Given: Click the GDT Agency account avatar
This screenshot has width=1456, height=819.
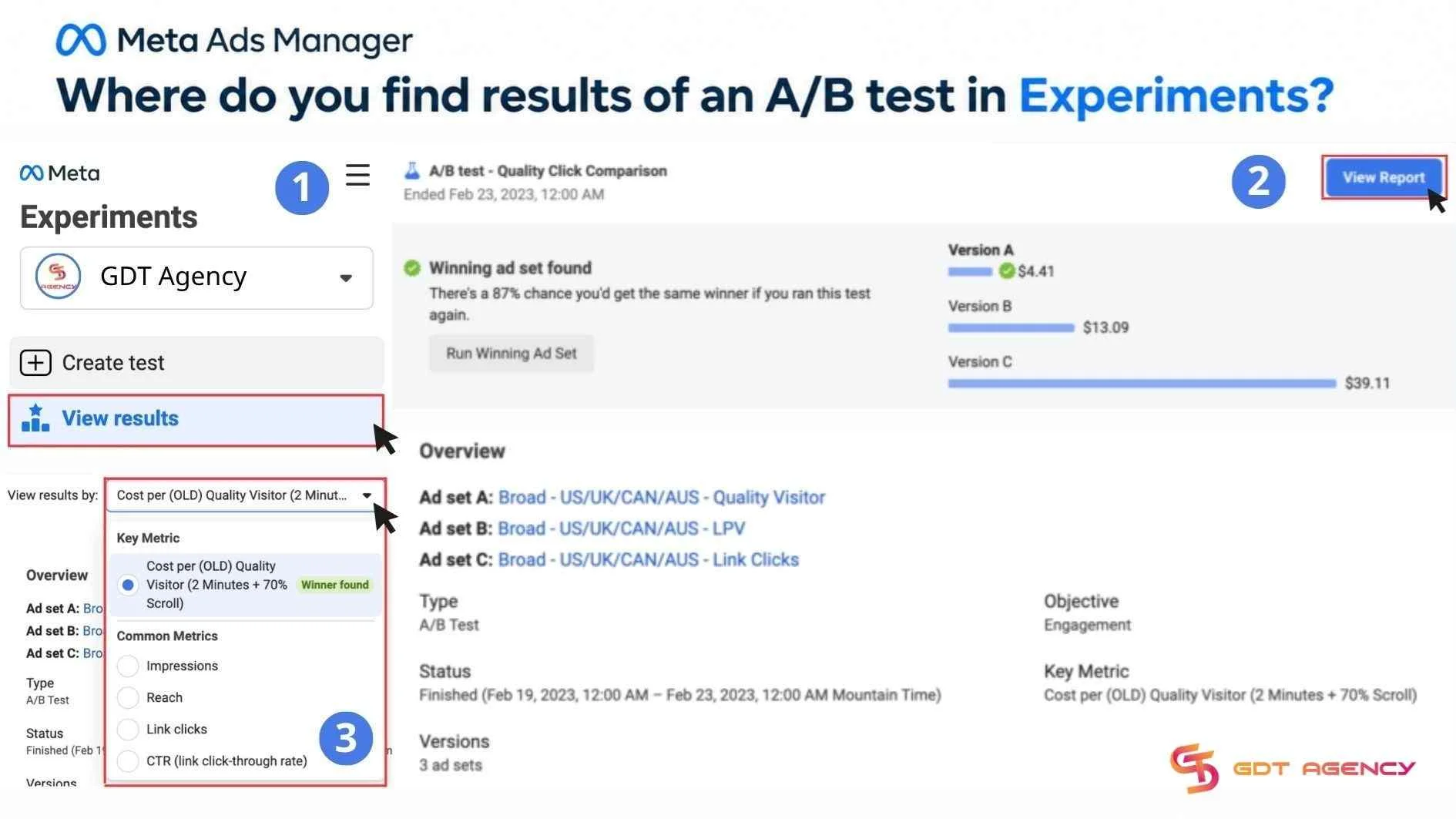Looking at the screenshot, I should point(58,276).
